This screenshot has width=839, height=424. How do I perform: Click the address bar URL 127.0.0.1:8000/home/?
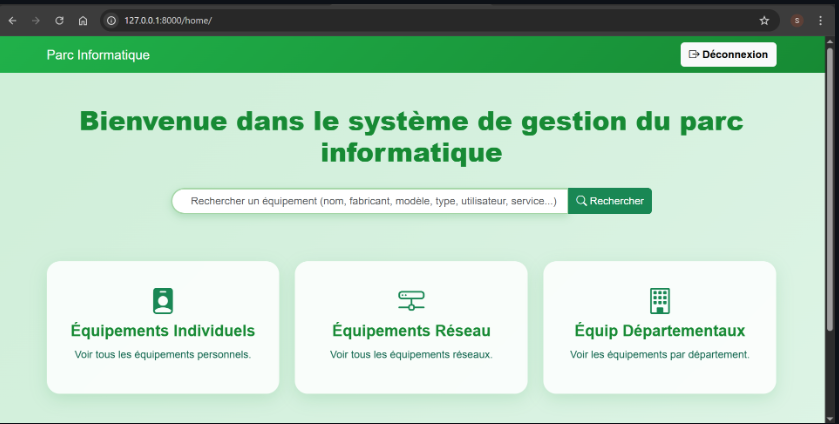168,20
